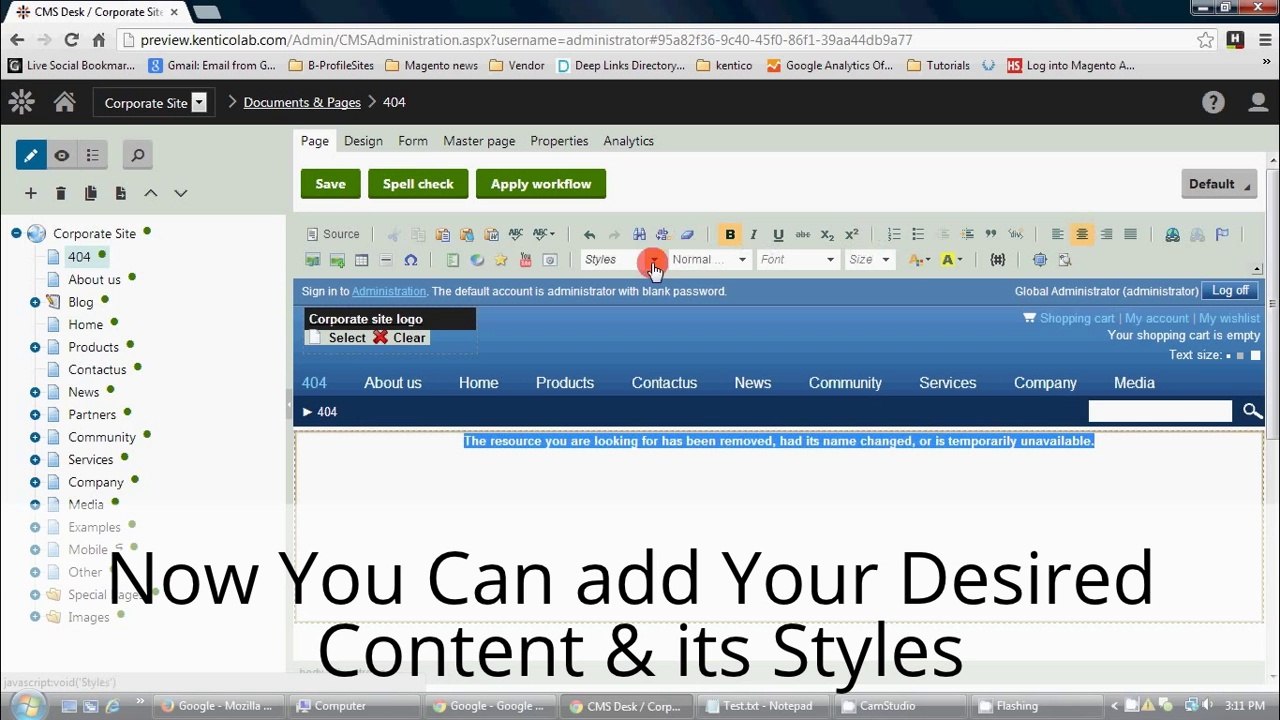Viewport: 1280px width, 720px height.
Task: Click the Remove format eraser icon
Action: pos(687,234)
